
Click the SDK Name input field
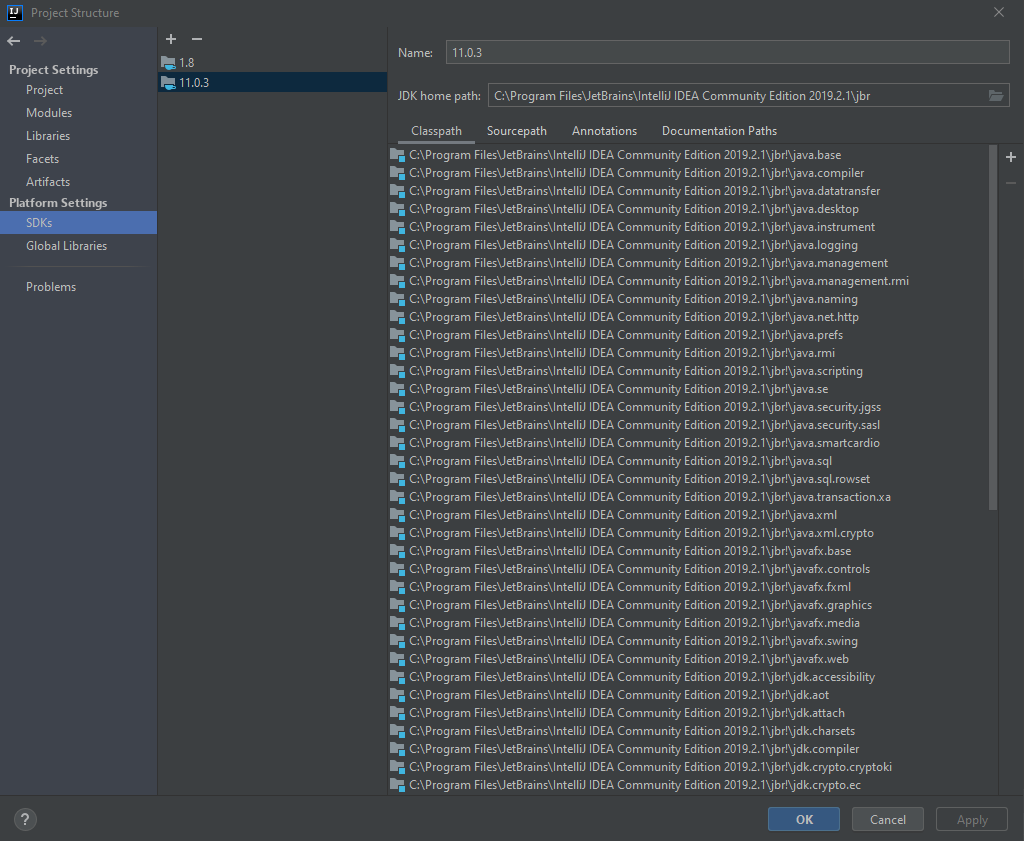coord(728,52)
